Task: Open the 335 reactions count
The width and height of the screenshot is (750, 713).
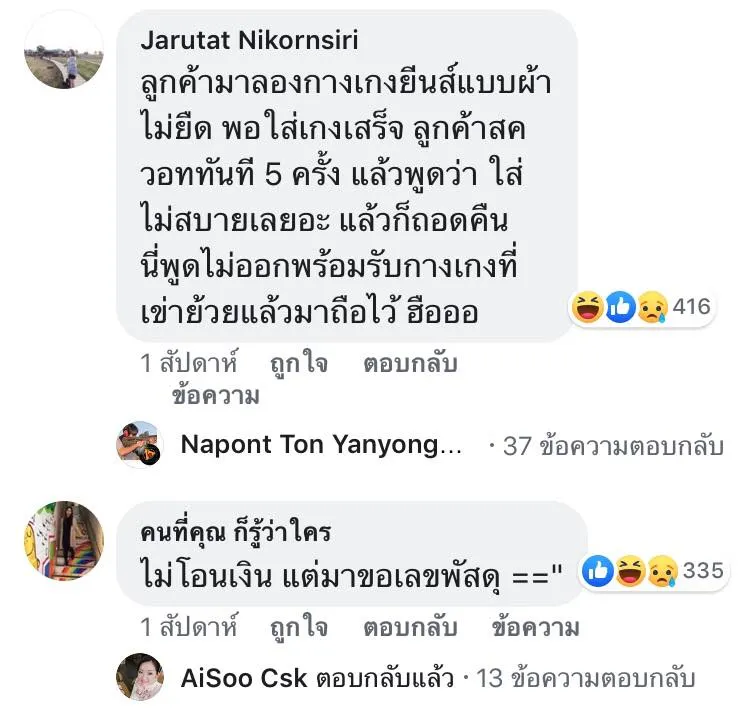Action: pyautogui.click(x=703, y=571)
